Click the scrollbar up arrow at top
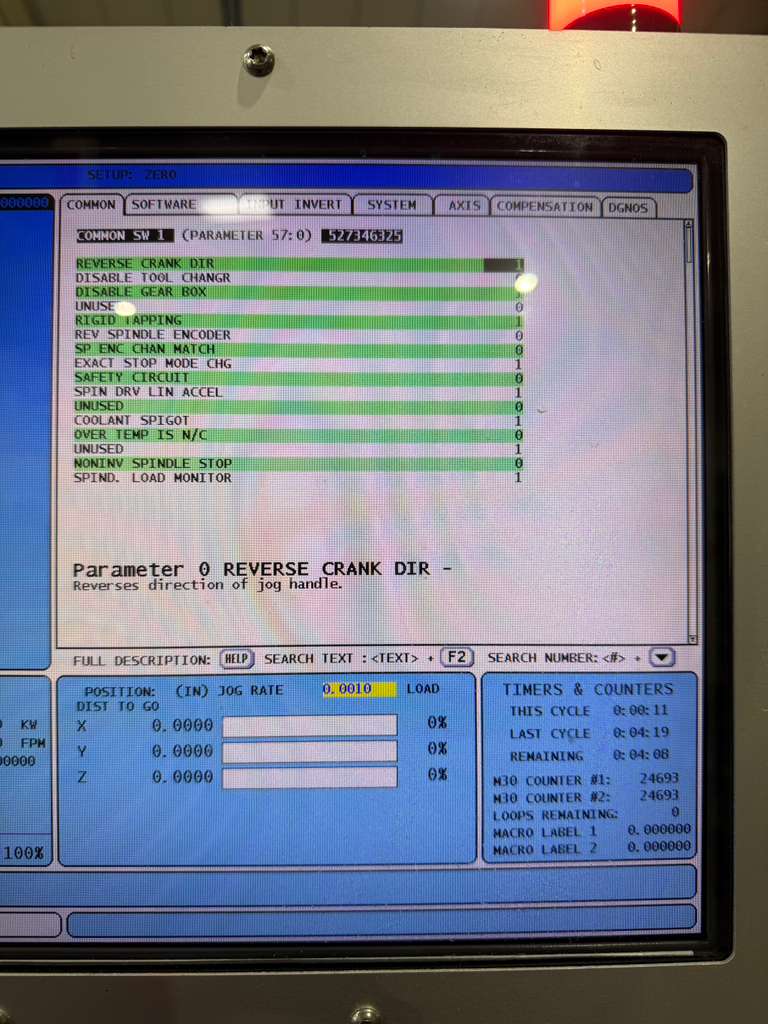 click(x=688, y=225)
